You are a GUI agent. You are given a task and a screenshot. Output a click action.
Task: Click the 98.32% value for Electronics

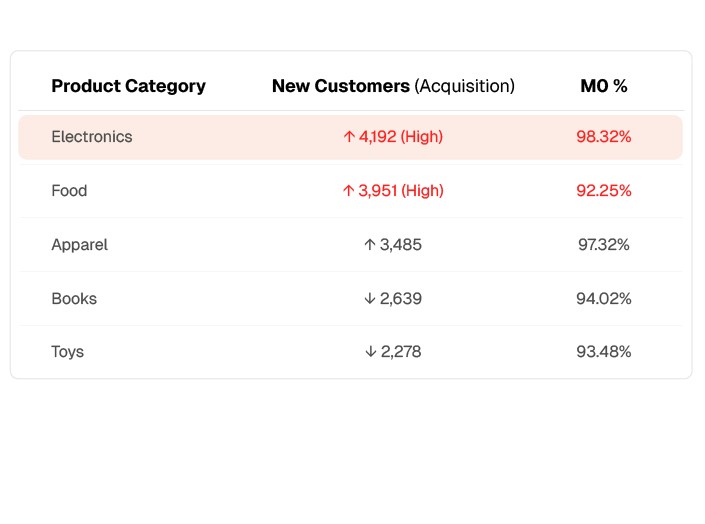604,137
